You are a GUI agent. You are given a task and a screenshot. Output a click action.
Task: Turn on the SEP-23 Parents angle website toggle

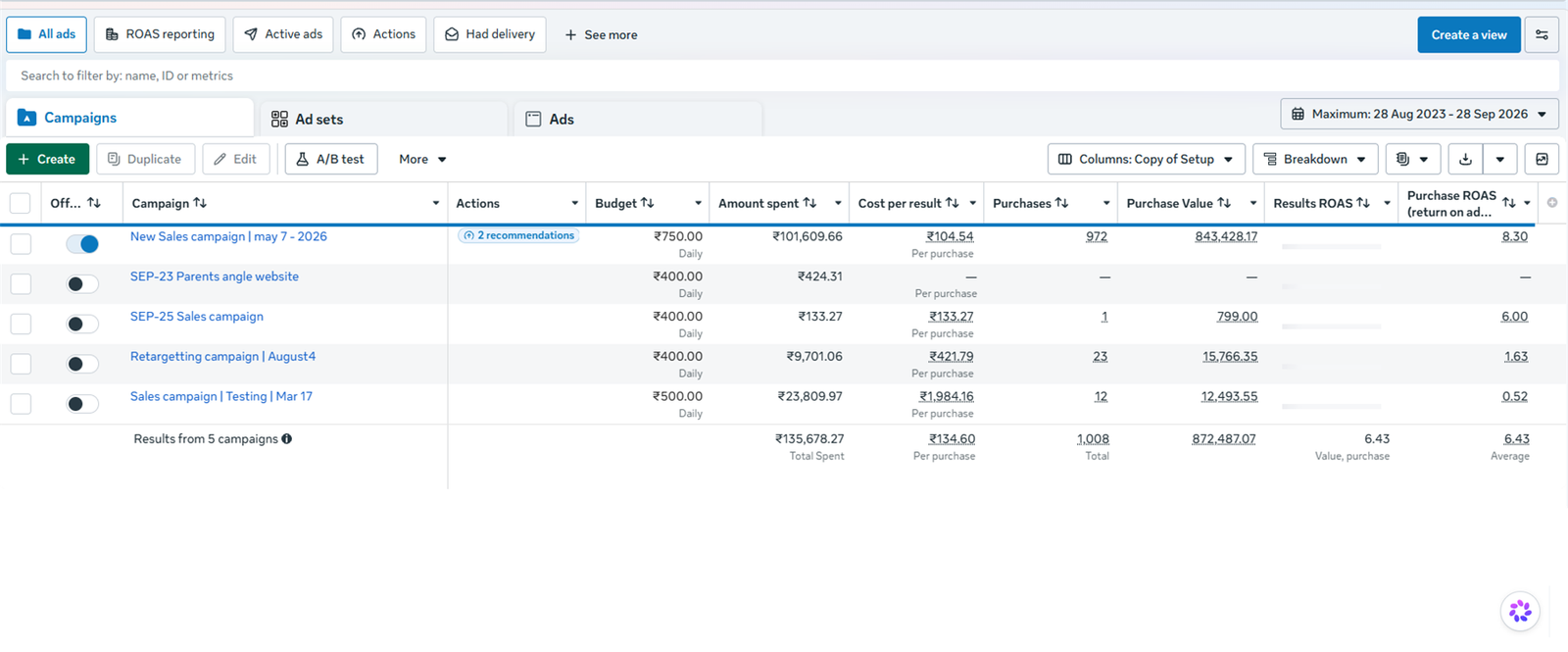coord(82,284)
